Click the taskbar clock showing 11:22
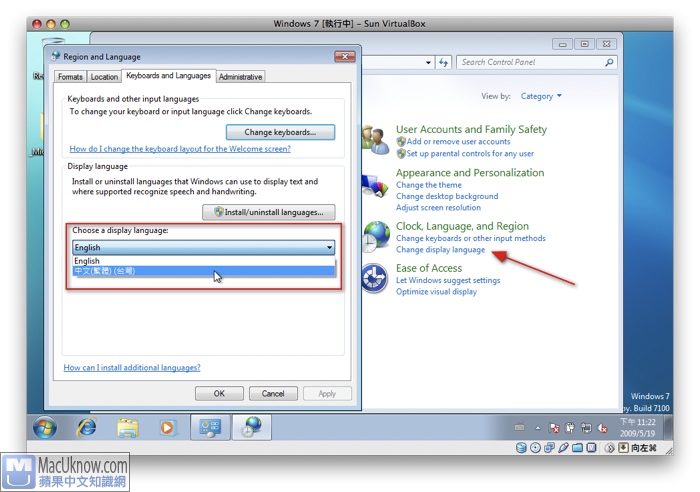The width and height of the screenshot is (700, 492). tap(638, 428)
